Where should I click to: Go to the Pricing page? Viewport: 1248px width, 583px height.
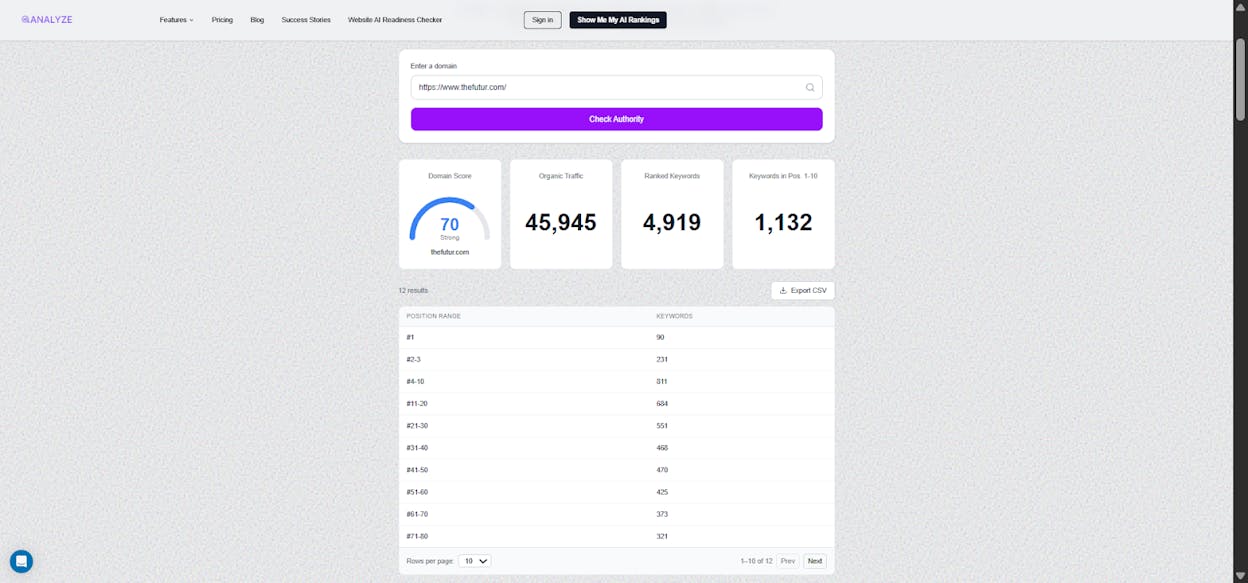[222, 20]
